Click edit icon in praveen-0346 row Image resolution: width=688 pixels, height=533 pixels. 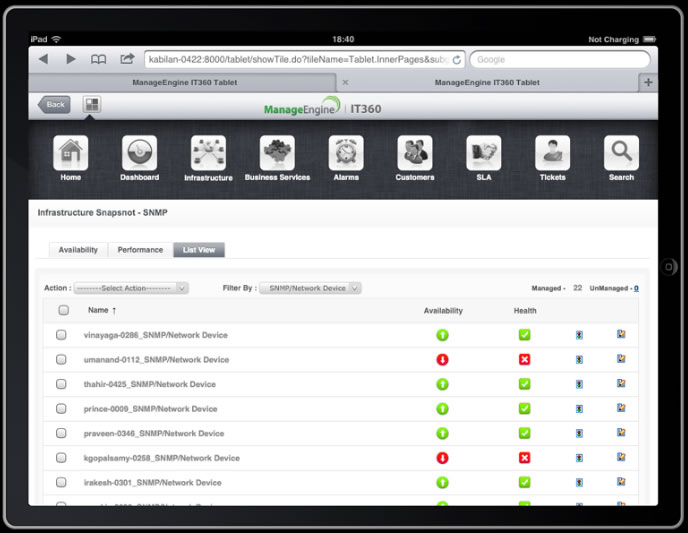(621, 433)
